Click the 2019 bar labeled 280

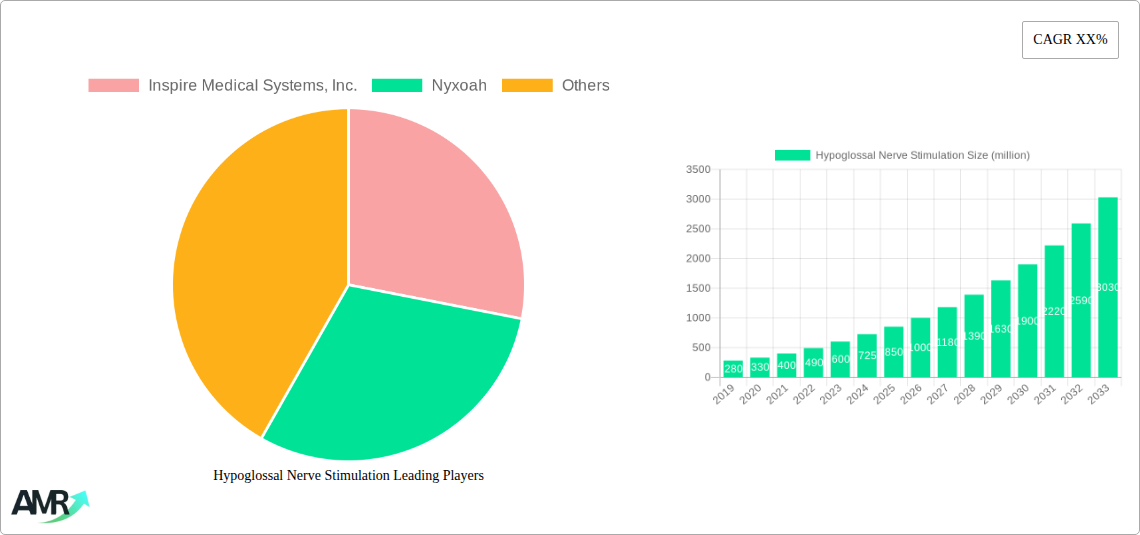pyautogui.click(x=733, y=369)
